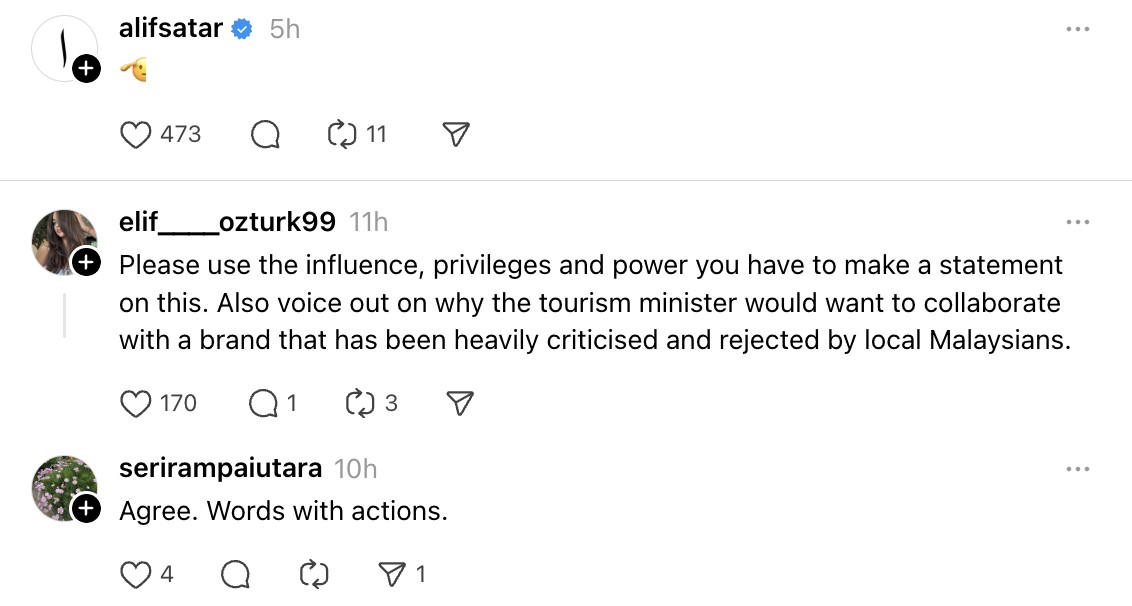1132x606 pixels.
Task: Like elif____ozturk99's comment
Action: (x=135, y=403)
